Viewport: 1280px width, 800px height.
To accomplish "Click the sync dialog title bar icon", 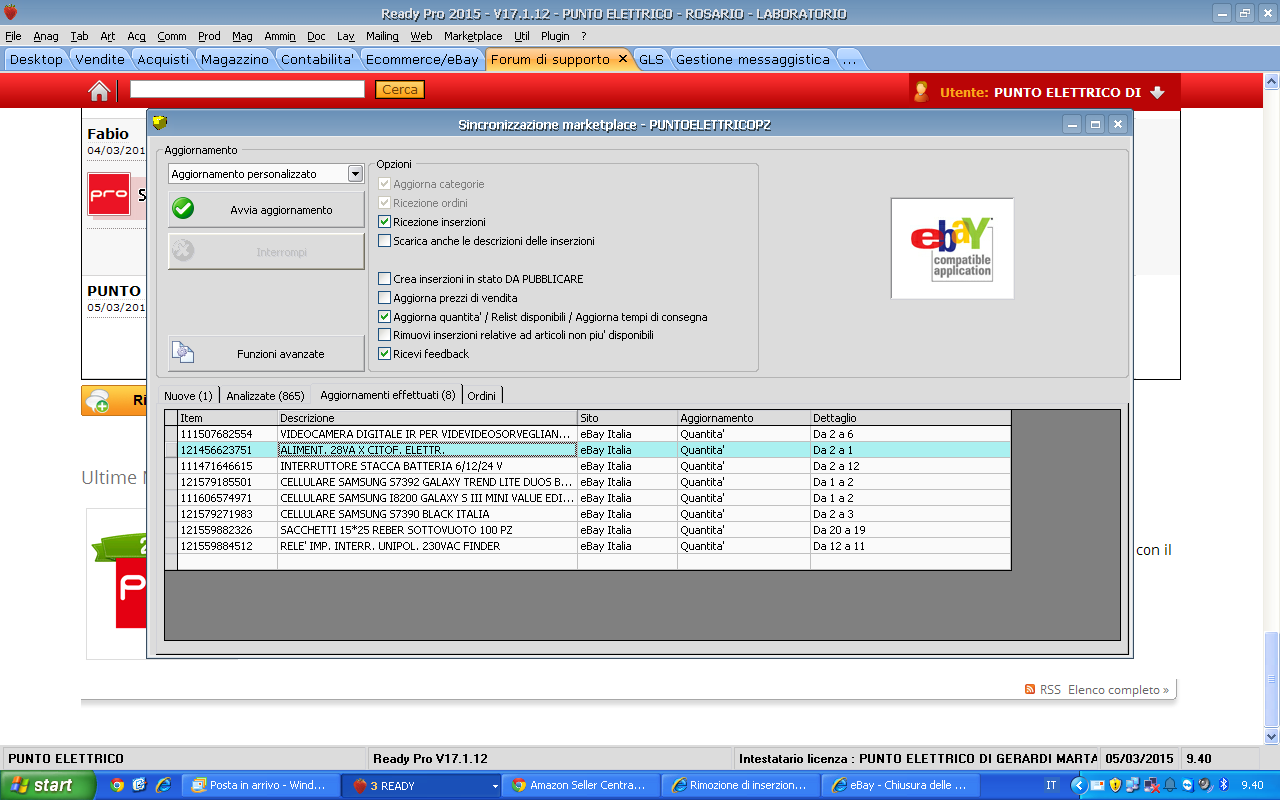I will pyautogui.click(x=160, y=124).
